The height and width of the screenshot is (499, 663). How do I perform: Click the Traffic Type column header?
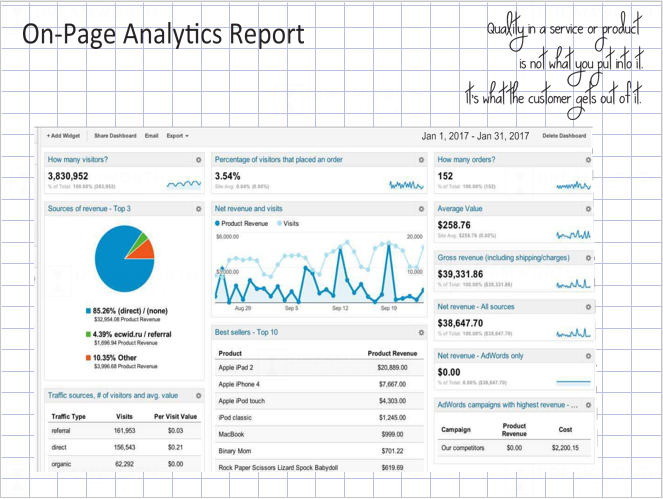[68, 417]
